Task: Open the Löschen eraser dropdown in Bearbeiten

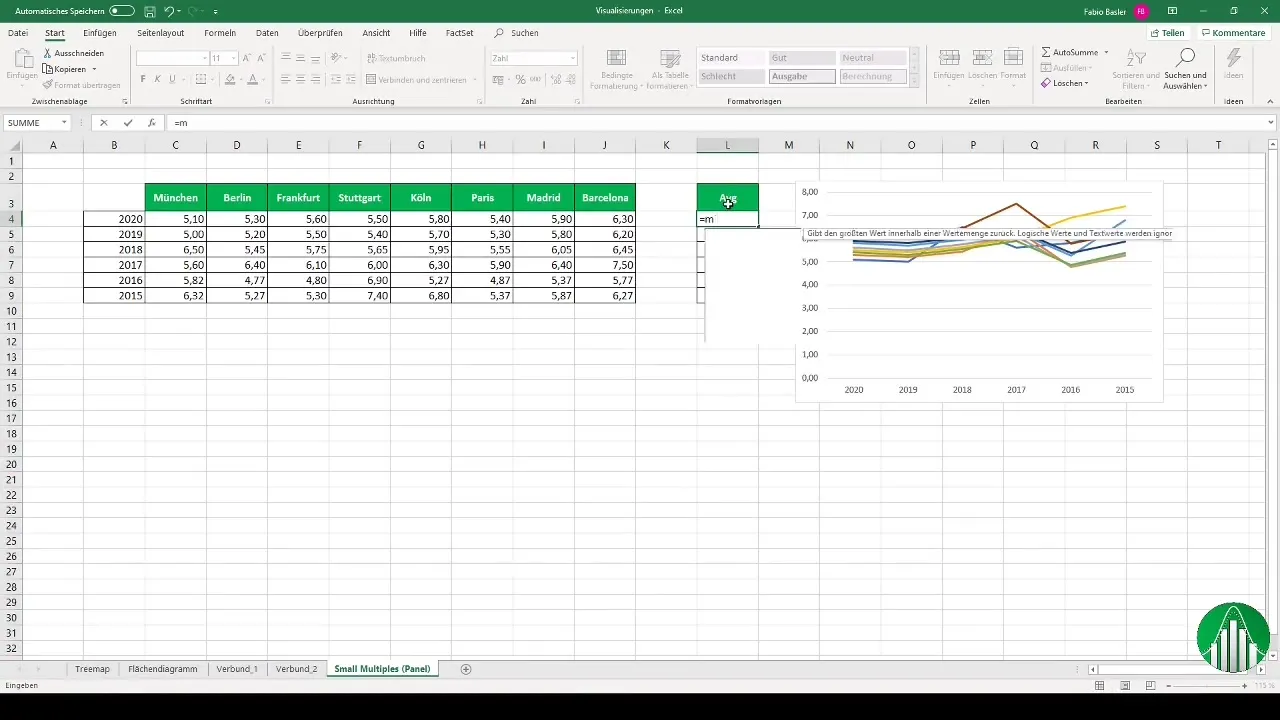Action: (x=1065, y=83)
